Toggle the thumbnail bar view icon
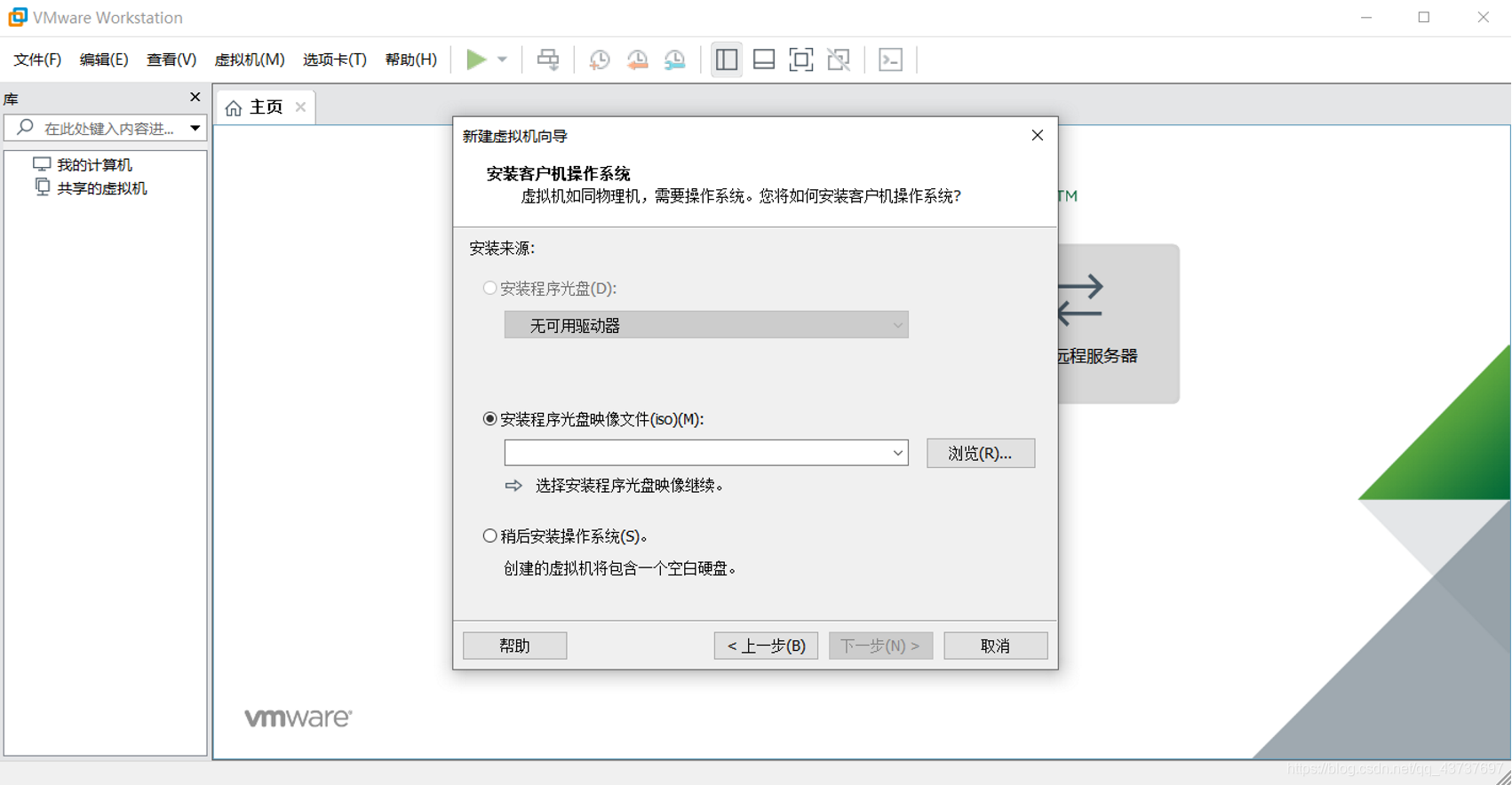 coord(764,59)
